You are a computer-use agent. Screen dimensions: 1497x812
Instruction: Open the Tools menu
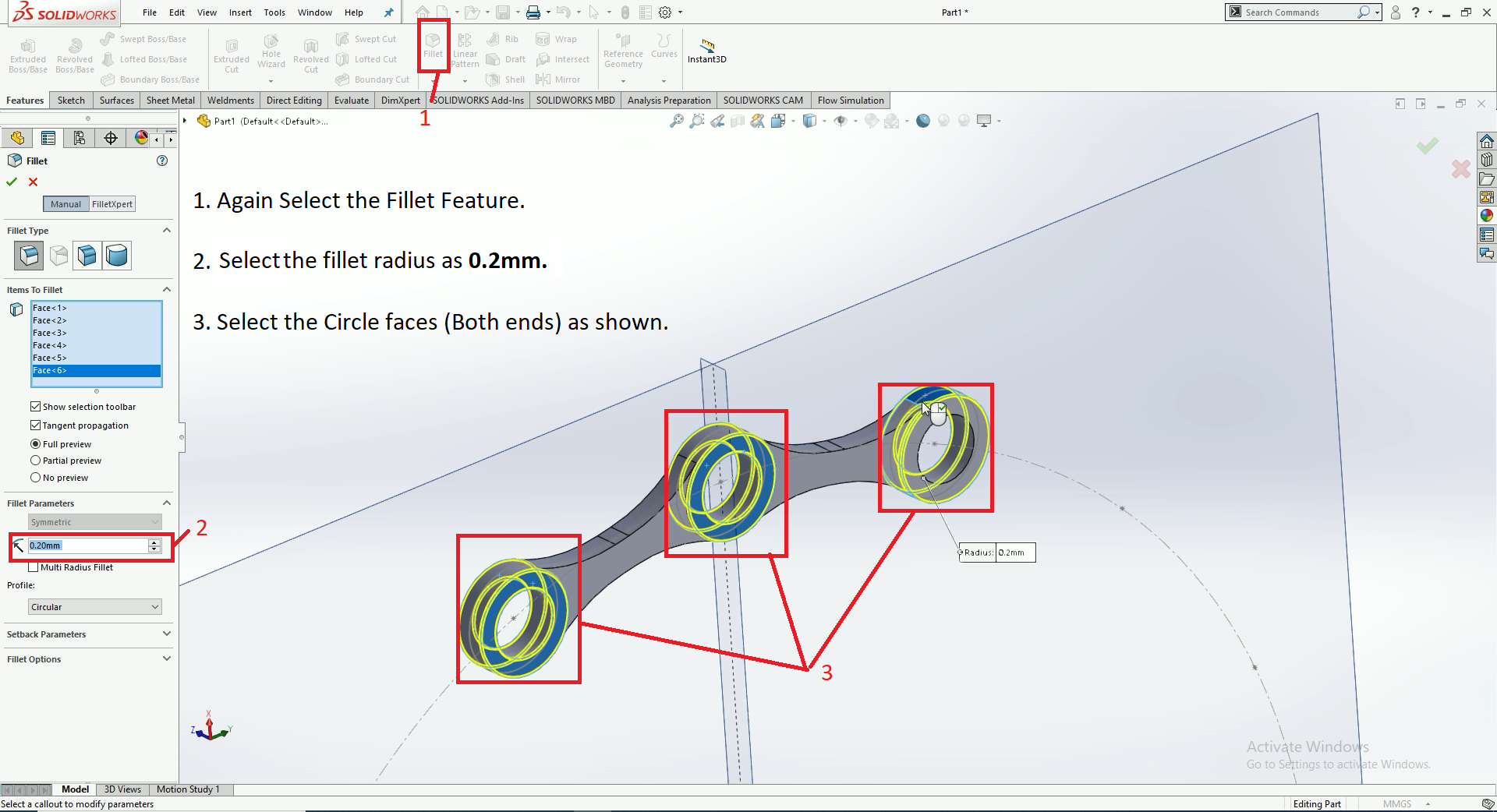tap(274, 12)
